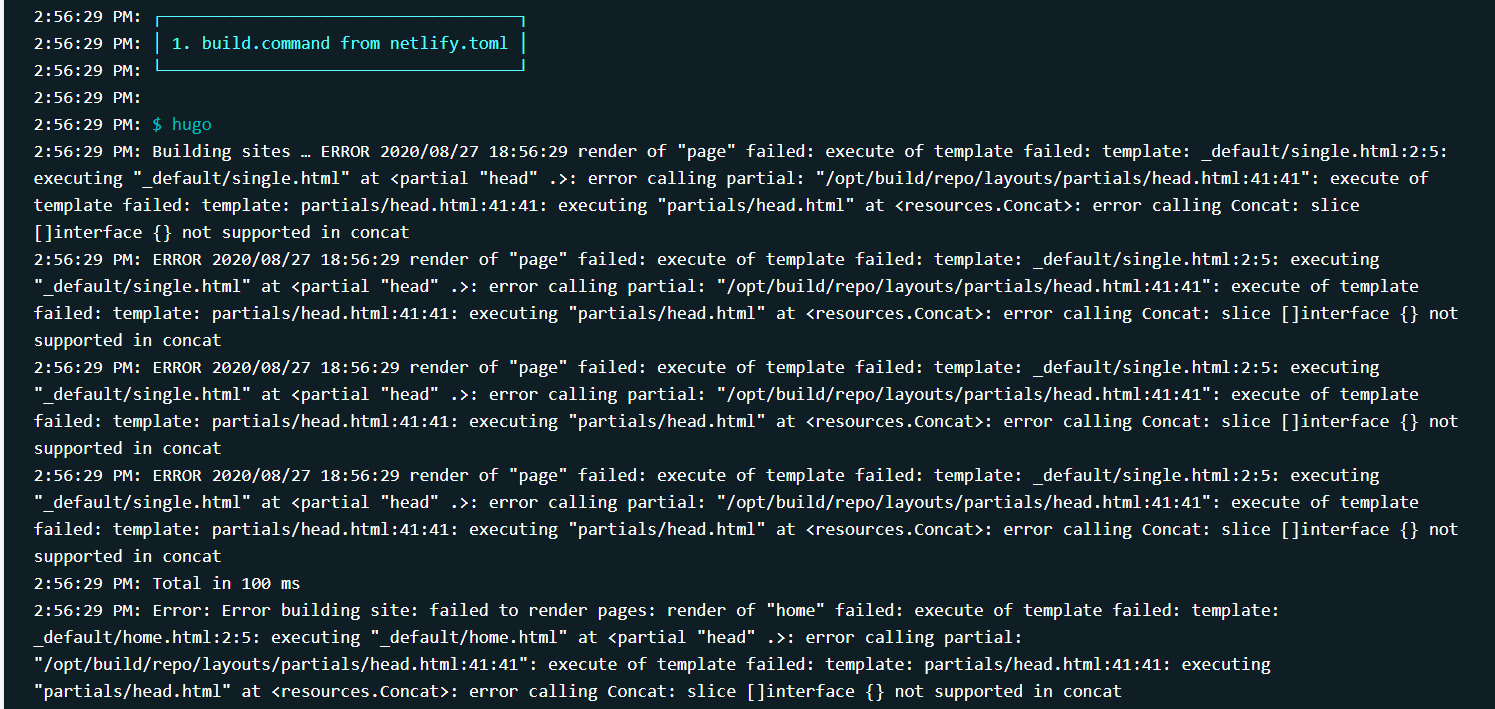Screen dimensions: 1495x709
Task: Click the "1. build.command from netlify.toml" heading
Action: (x=340, y=43)
